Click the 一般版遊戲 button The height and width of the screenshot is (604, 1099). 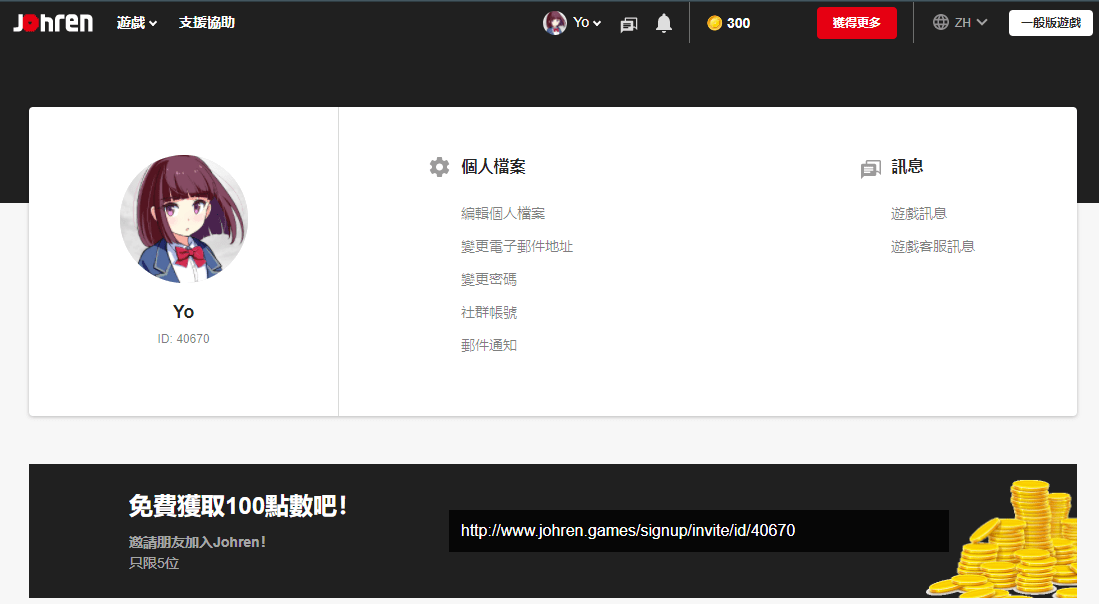1051,23
